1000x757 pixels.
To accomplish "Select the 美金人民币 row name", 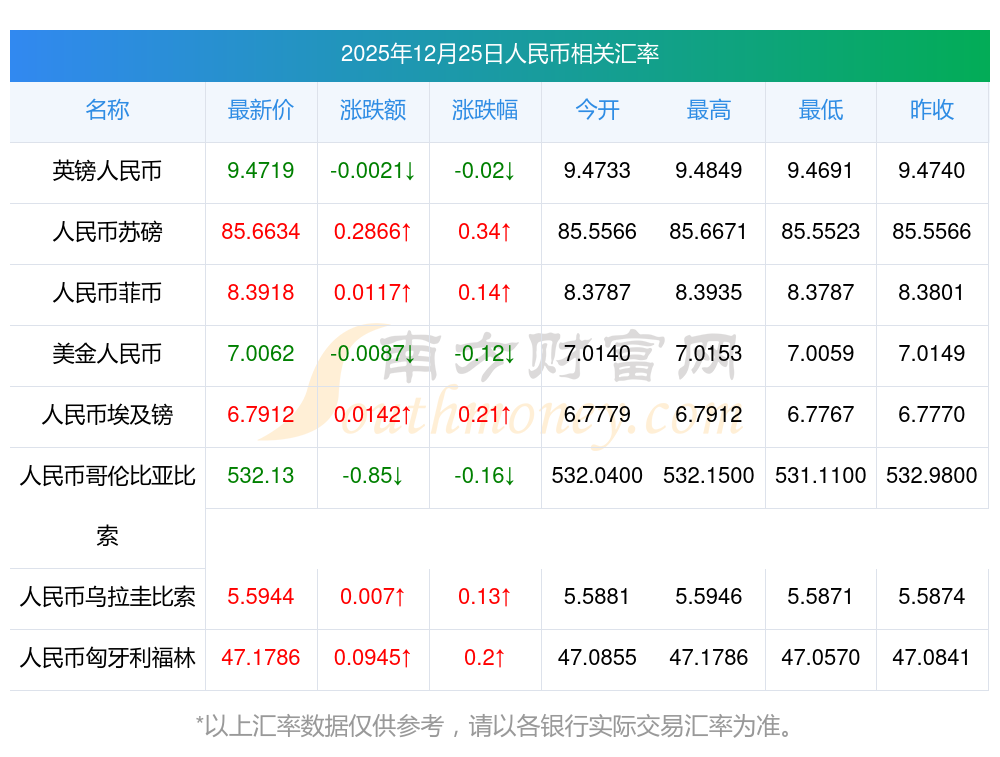I will [x=107, y=353].
